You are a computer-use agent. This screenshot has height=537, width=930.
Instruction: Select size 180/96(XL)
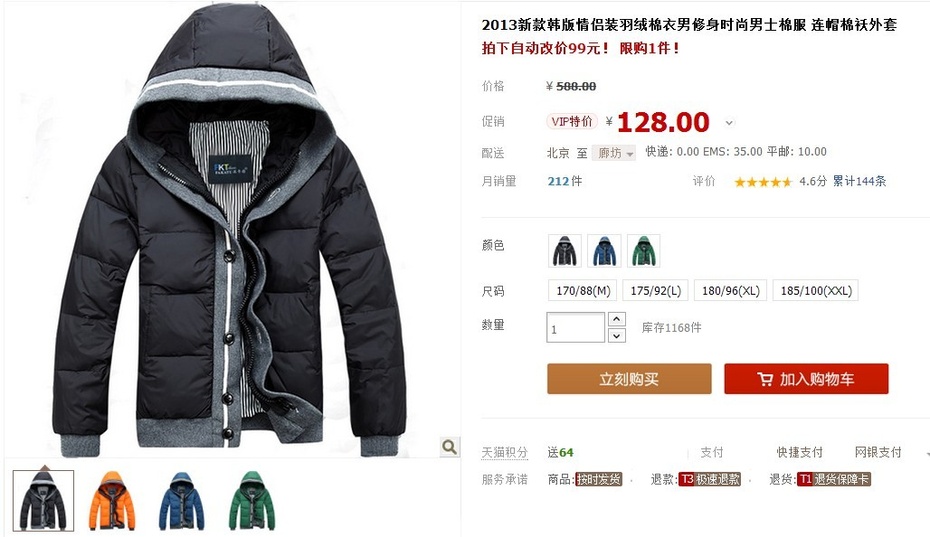[731, 291]
